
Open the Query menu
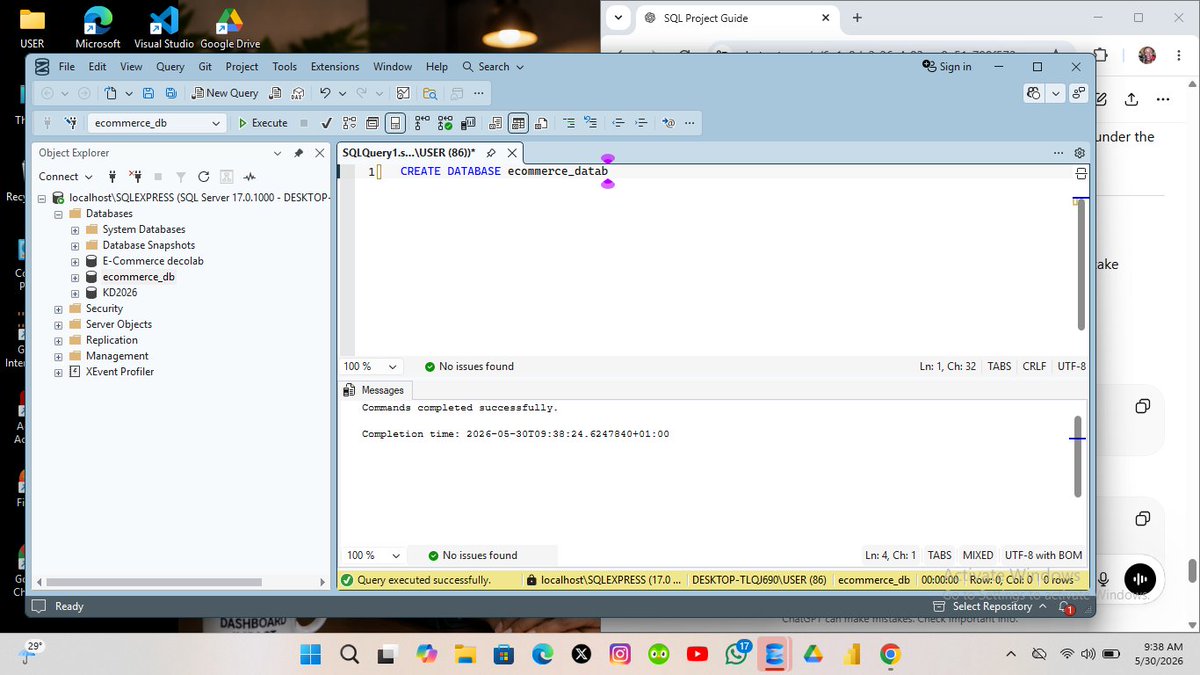click(170, 67)
